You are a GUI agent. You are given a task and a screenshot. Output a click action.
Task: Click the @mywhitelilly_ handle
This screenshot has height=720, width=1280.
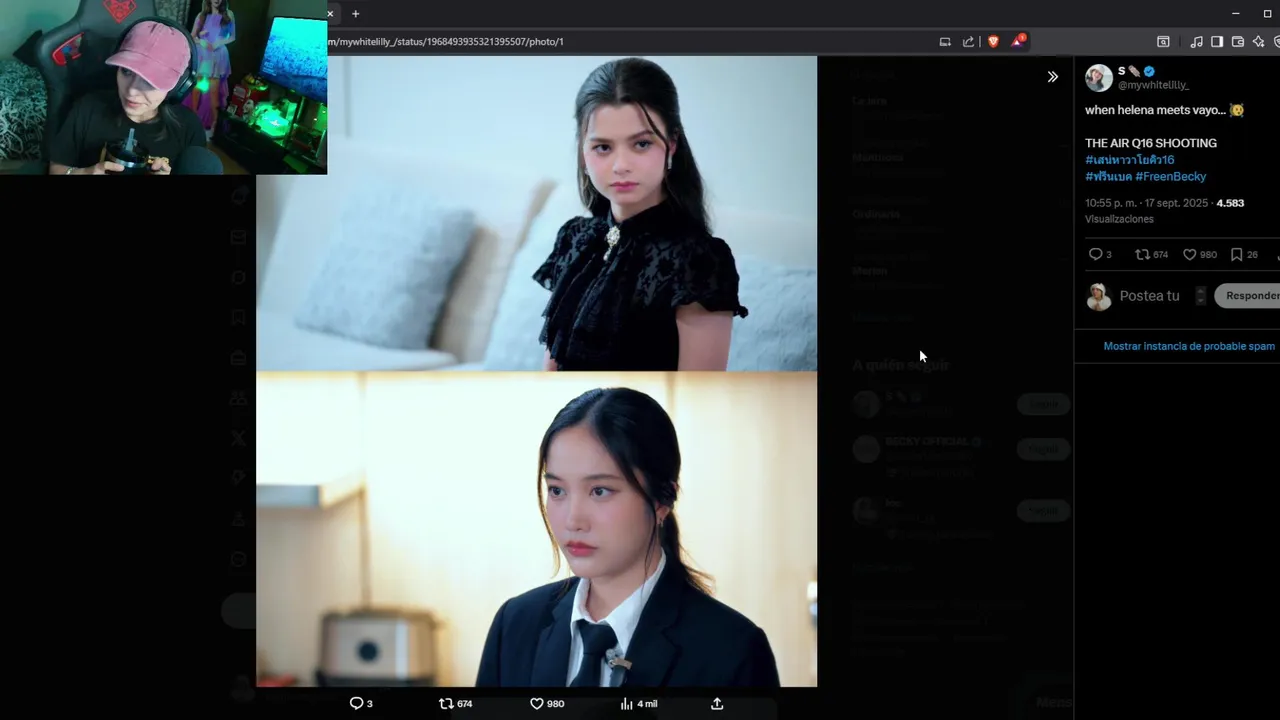(1153, 86)
